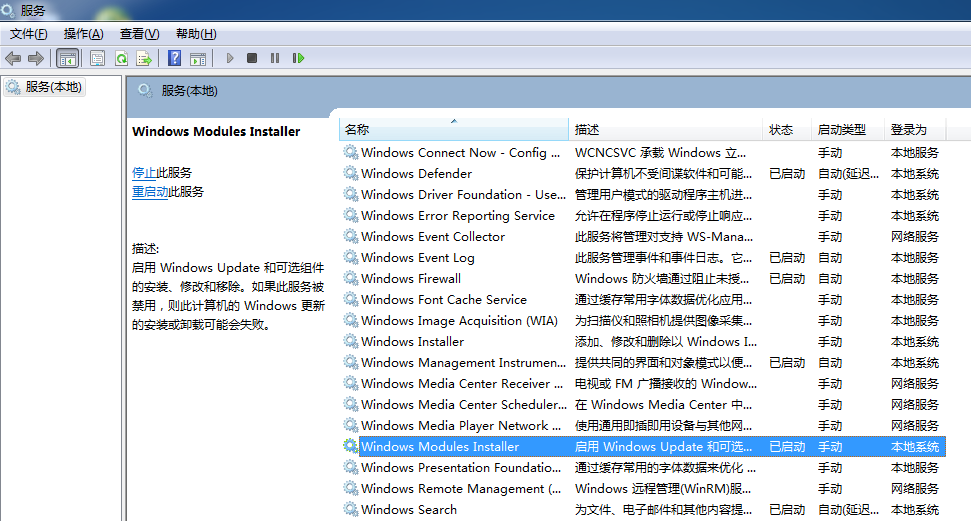Click 网络服务 logon of Windows Event Collector
The height and width of the screenshot is (521, 971).
point(915,237)
